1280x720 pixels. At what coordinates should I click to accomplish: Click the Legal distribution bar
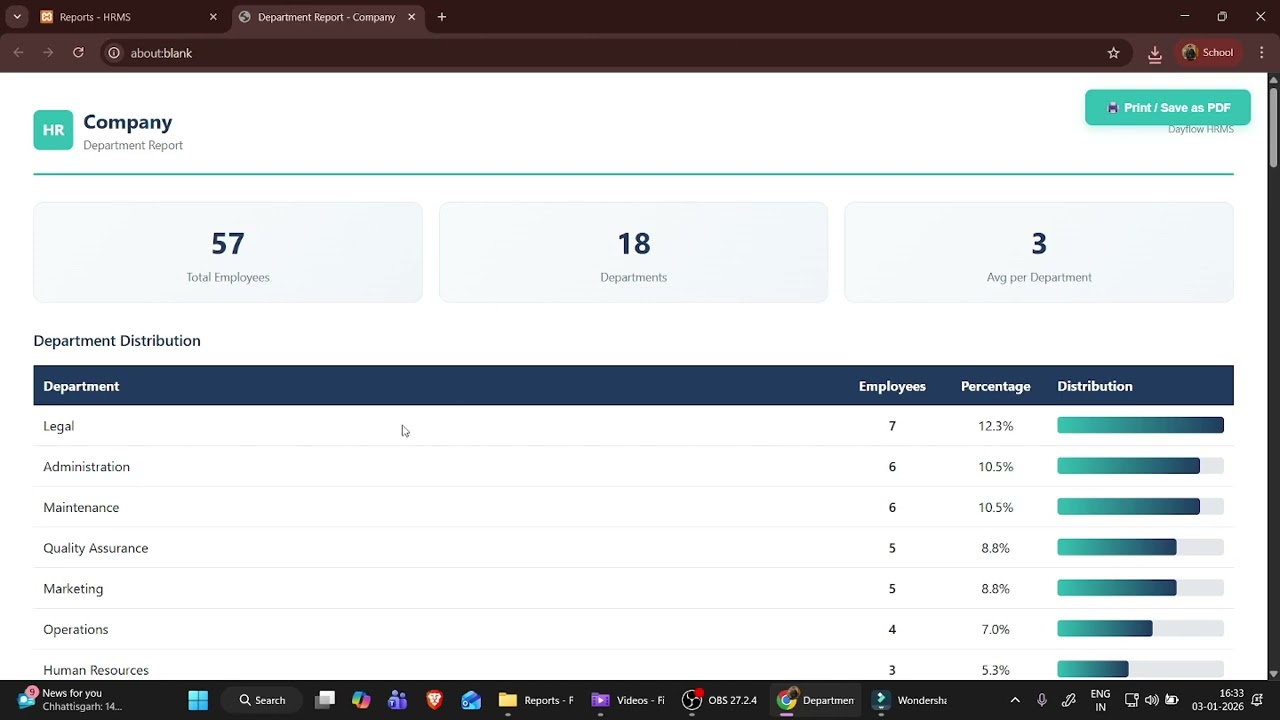1140,426
